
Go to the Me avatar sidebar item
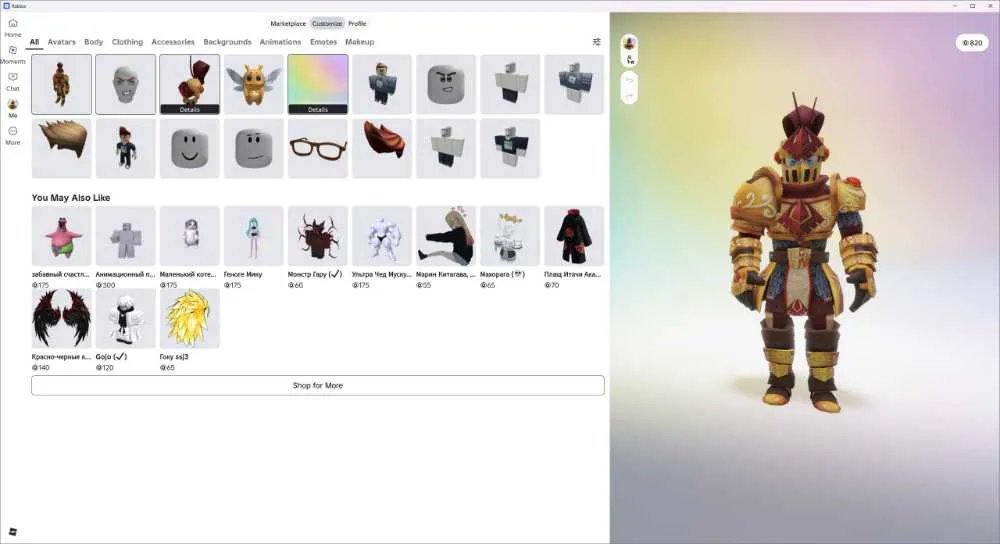[x=13, y=108]
